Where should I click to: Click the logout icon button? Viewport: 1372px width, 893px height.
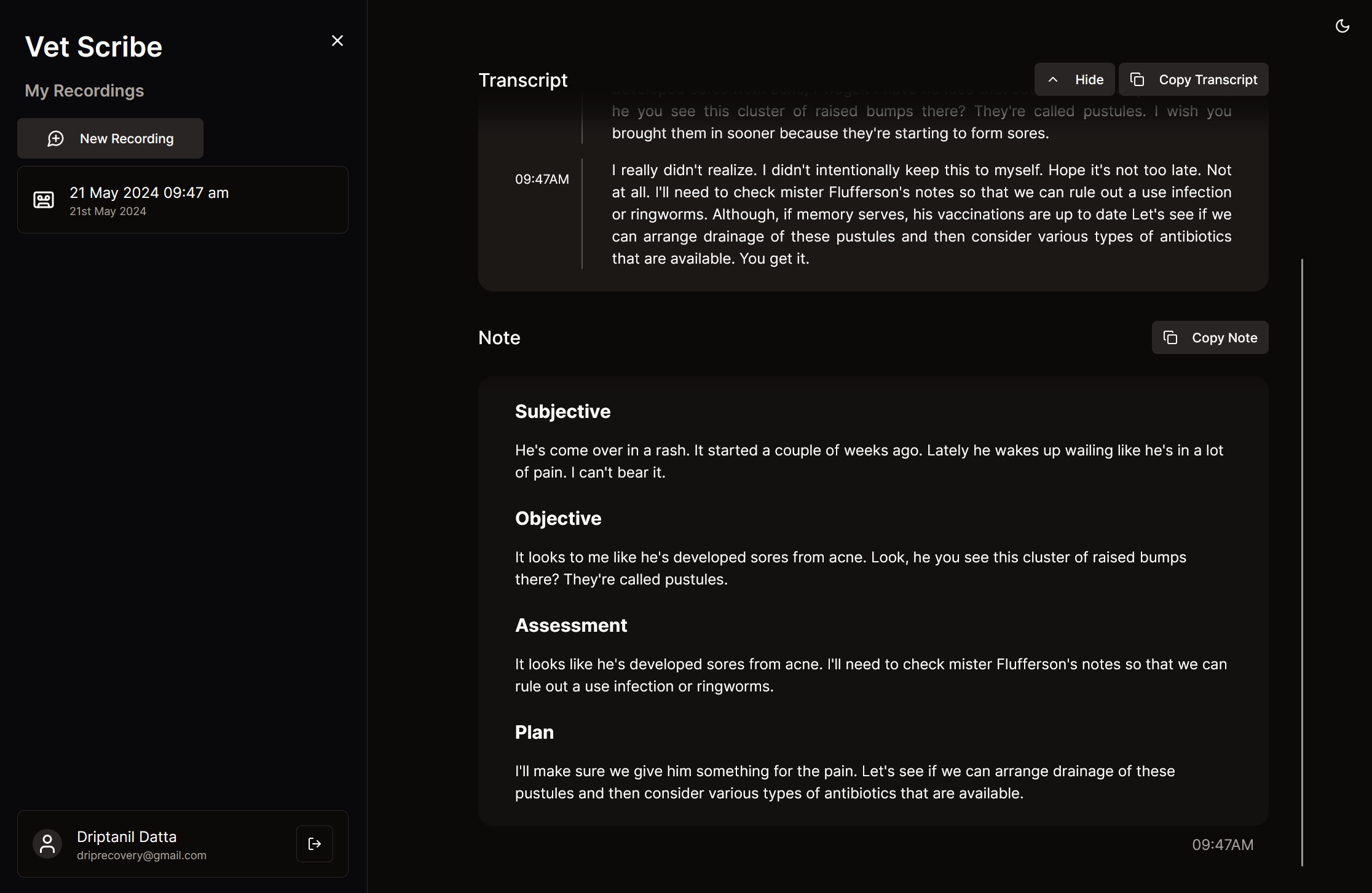tap(315, 844)
